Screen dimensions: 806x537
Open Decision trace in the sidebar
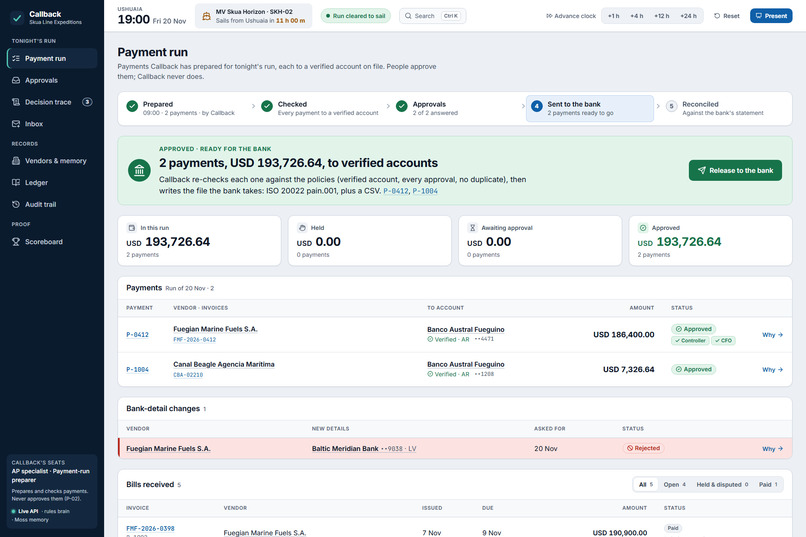click(x=52, y=102)
